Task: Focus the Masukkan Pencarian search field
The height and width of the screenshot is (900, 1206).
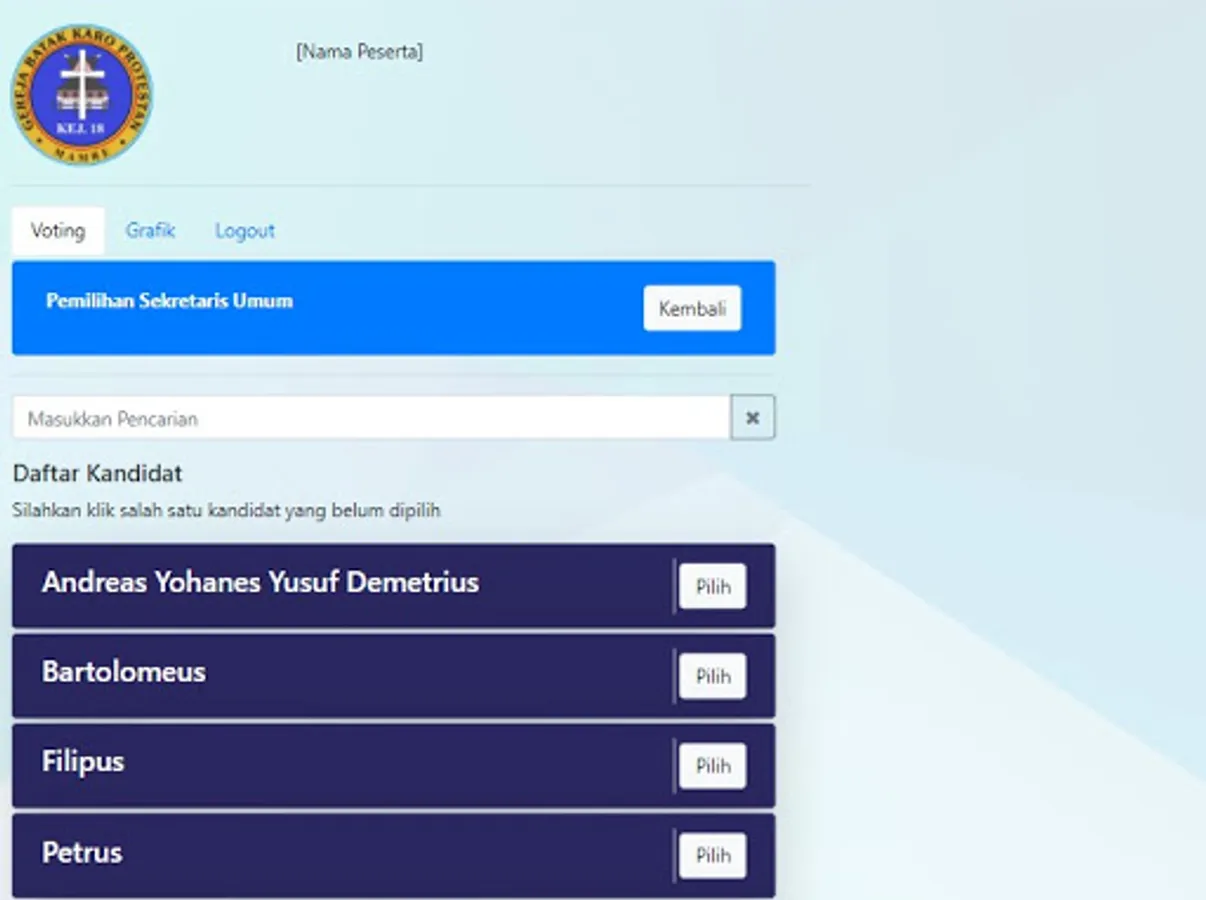Action: tap(371, 418)
